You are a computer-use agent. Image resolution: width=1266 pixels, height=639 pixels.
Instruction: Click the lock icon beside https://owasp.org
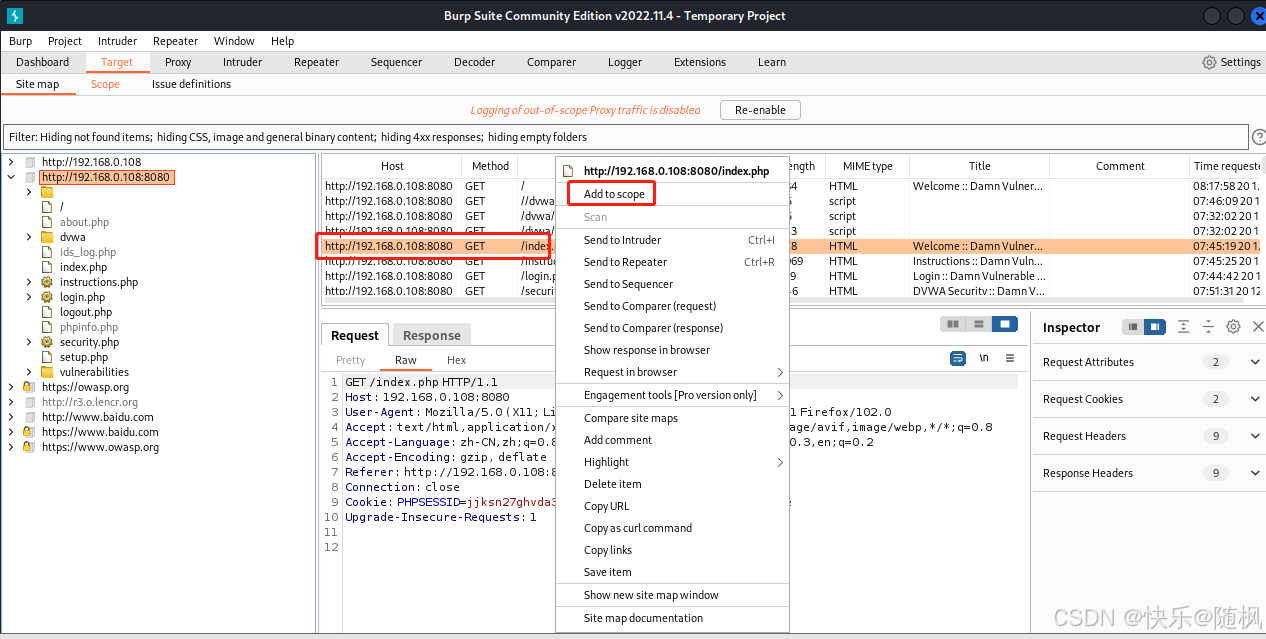(x=29, y=387)
